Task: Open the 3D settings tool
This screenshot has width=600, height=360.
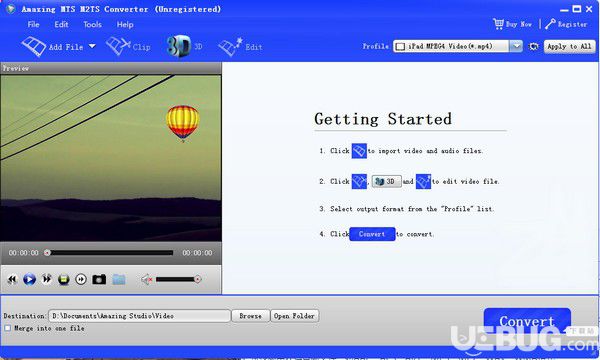Action: click(x=184, y=46)
